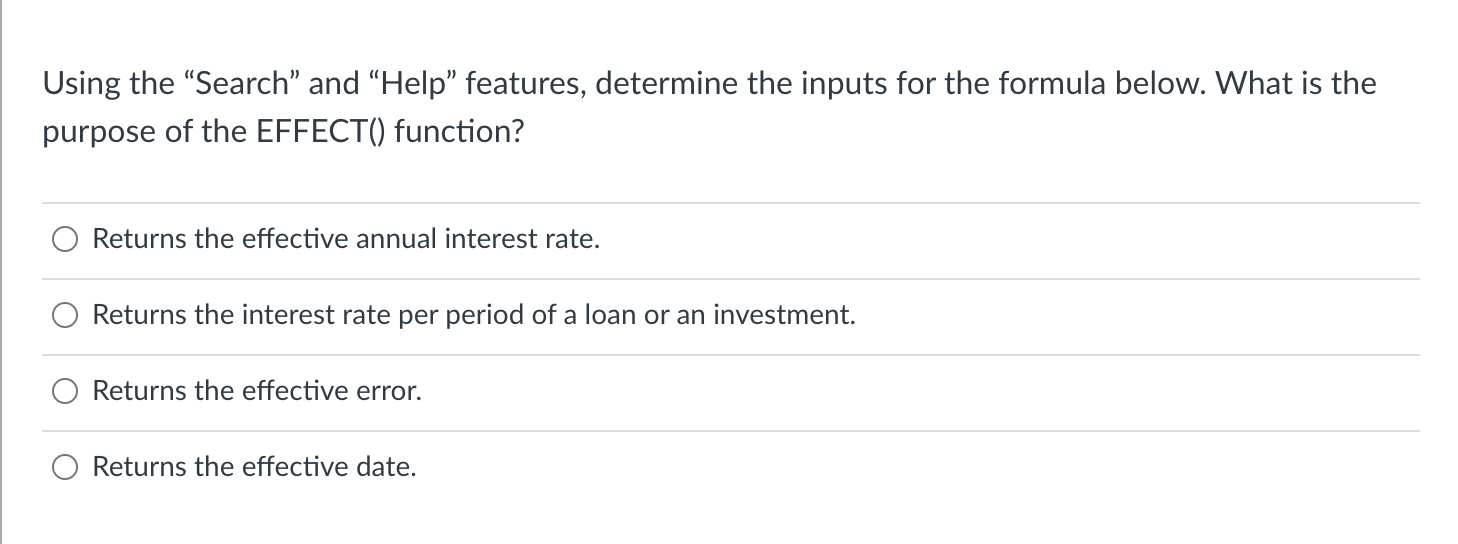Click label text 'Returns the effective error.'
The width and height of the screenshot is (1458, 544).
[x=257, y=392]
